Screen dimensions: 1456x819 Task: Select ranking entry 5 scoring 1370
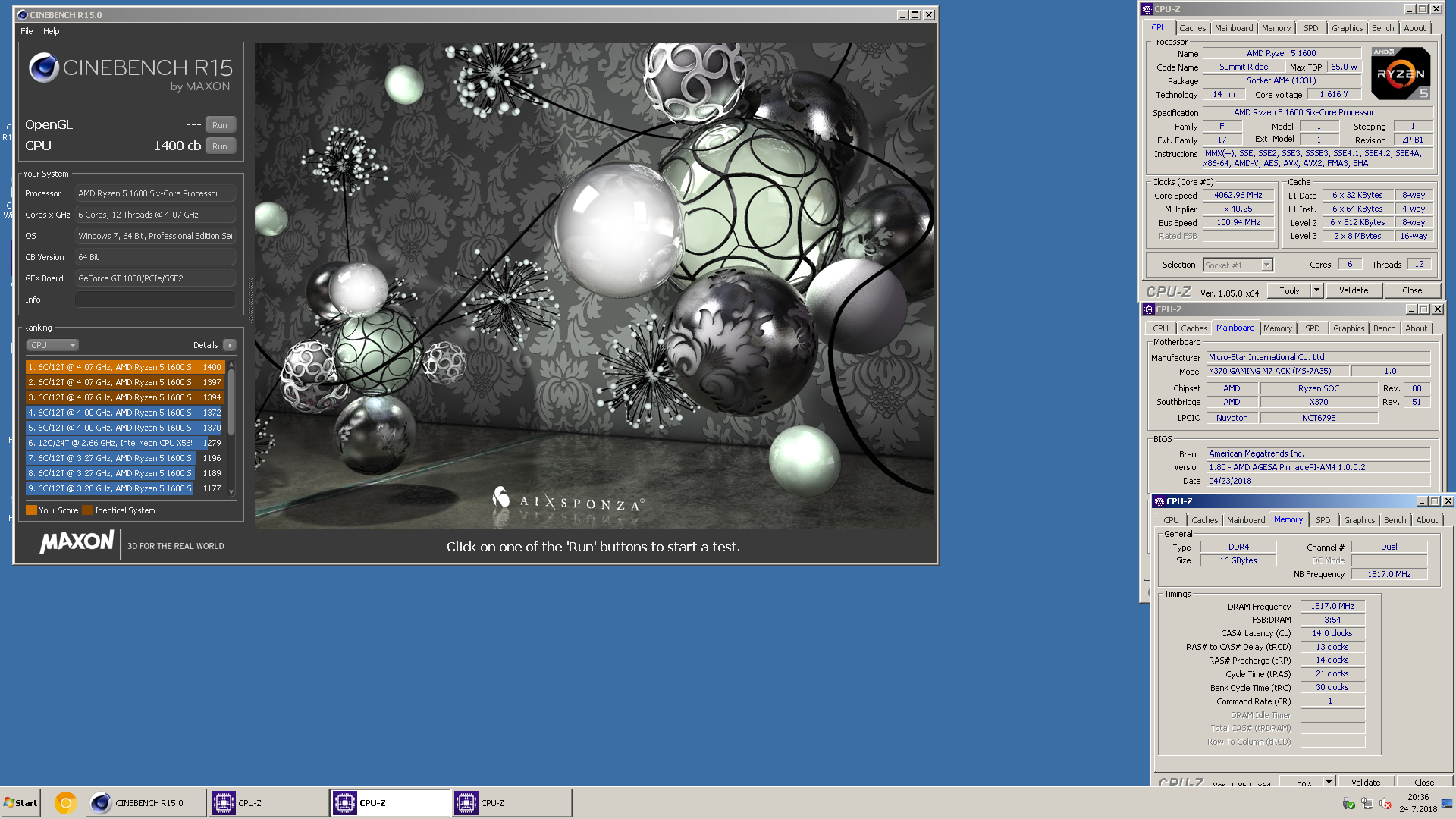point(124,428)
